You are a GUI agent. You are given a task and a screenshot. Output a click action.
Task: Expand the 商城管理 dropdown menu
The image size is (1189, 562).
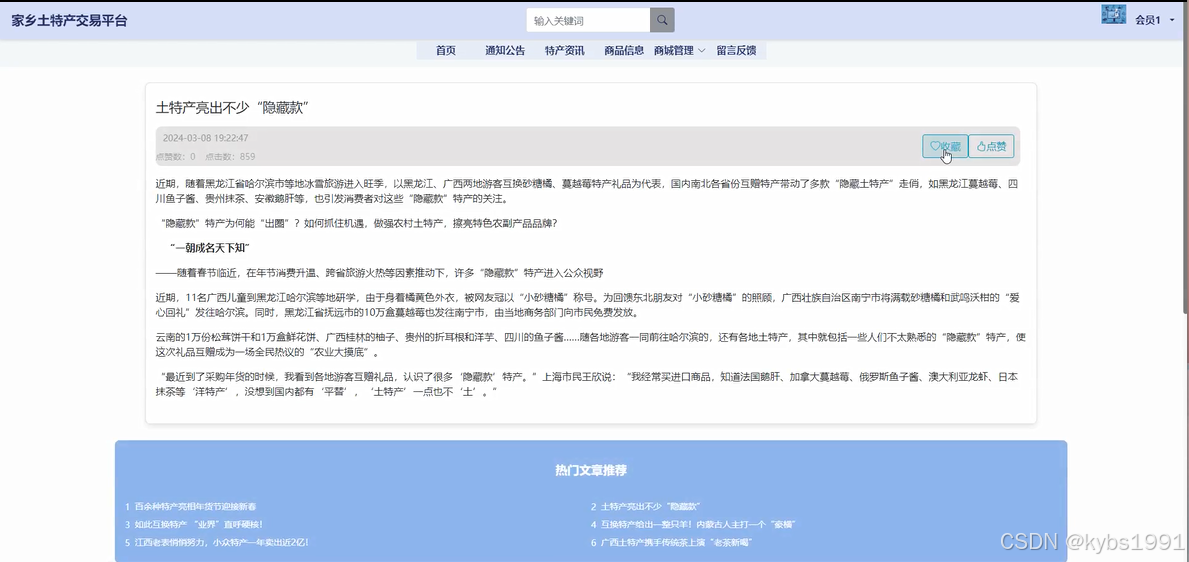tap(679, 51)
